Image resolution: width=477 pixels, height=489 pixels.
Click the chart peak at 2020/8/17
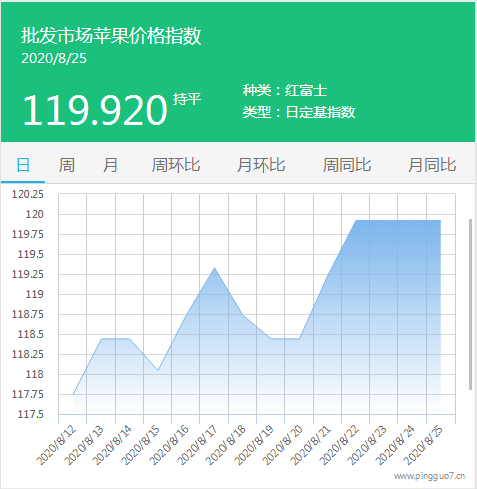pos(214,268)
